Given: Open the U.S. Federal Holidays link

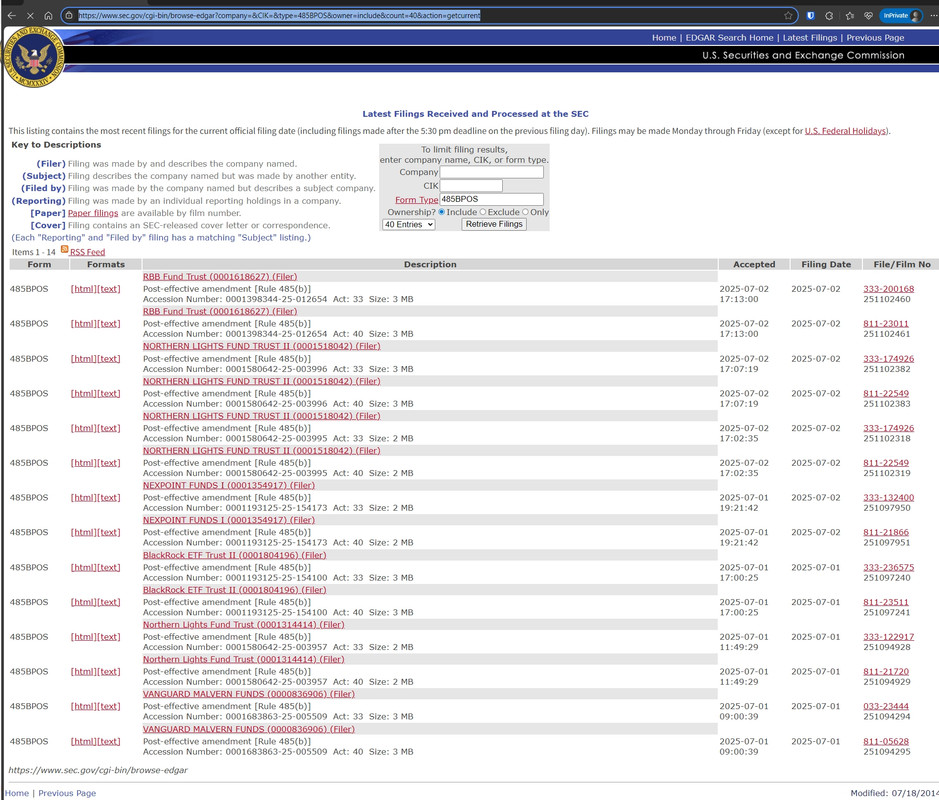Looking at the screenshot, I should pyautogui.click(x=845, y=131).
